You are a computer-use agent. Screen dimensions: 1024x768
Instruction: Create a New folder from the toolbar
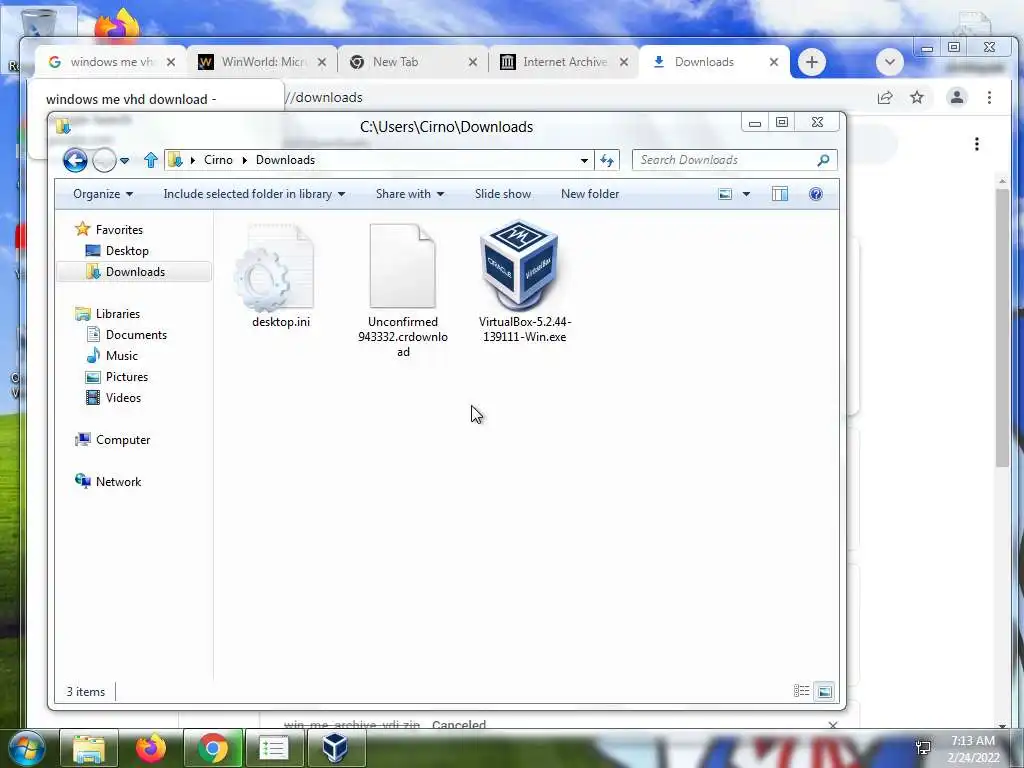pyautogui.click(x=590, y=194)
